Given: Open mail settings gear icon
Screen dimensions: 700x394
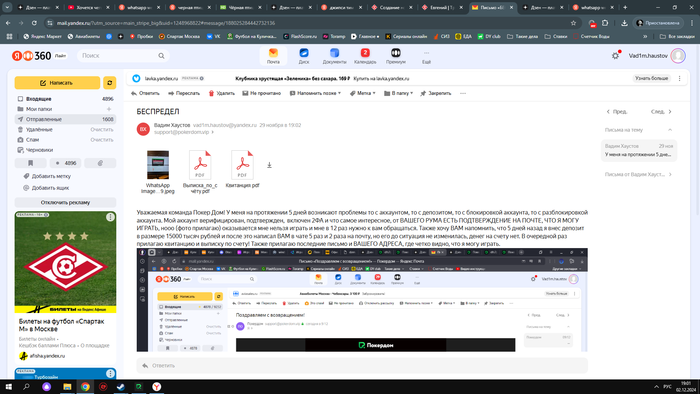Looking at the screenshot, I should 615,56.
